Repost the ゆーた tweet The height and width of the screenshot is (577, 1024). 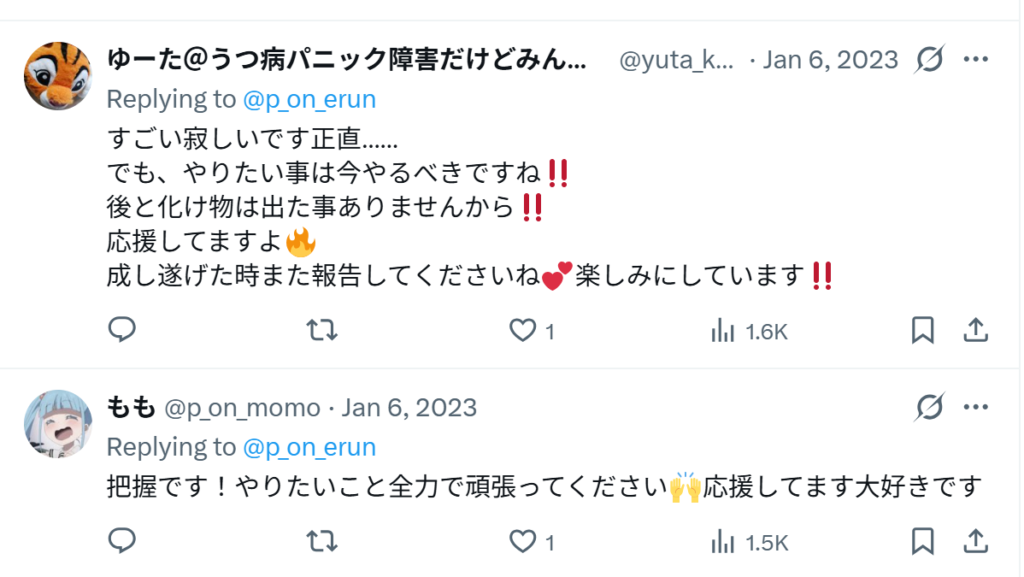[x=321, y=330]
